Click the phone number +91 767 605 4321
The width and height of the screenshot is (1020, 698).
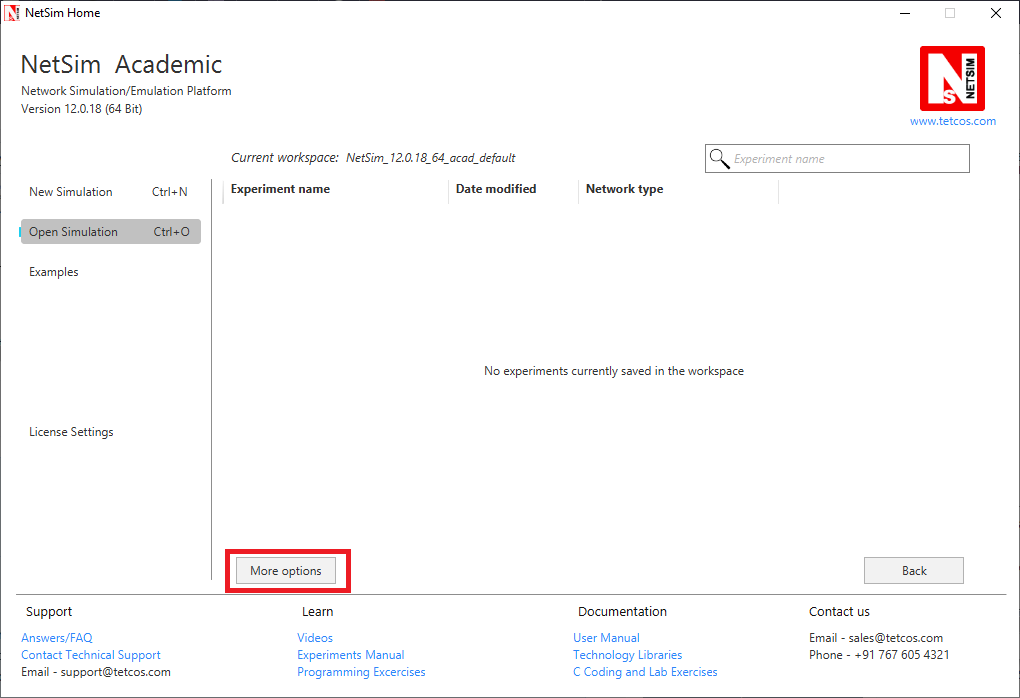click(902, 655)
